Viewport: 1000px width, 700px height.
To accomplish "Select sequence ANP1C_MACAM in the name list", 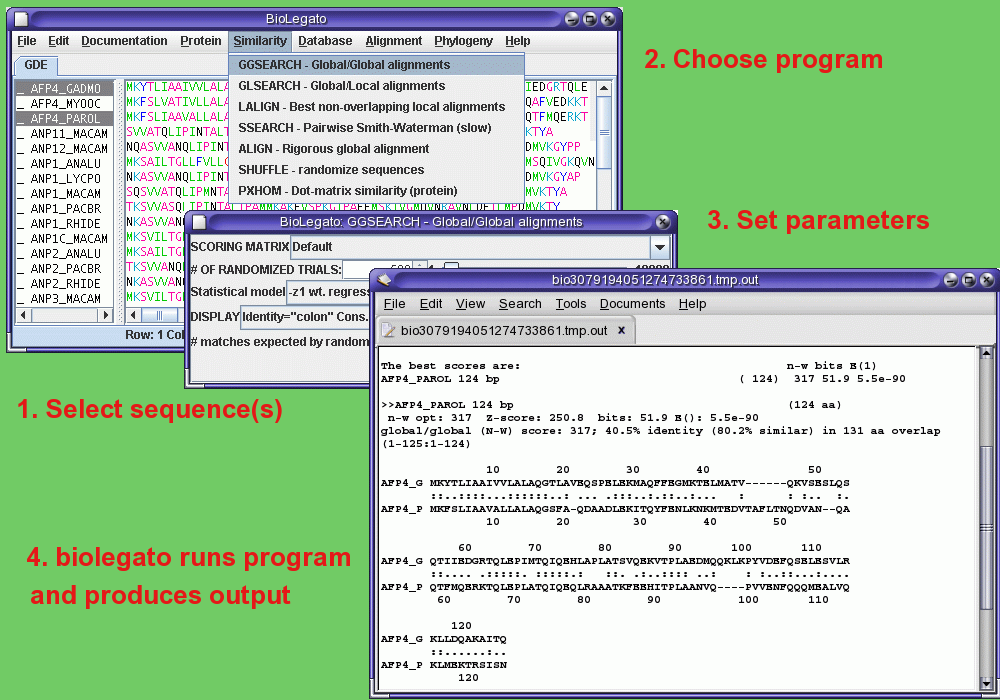I will click(x=65, y=238).
